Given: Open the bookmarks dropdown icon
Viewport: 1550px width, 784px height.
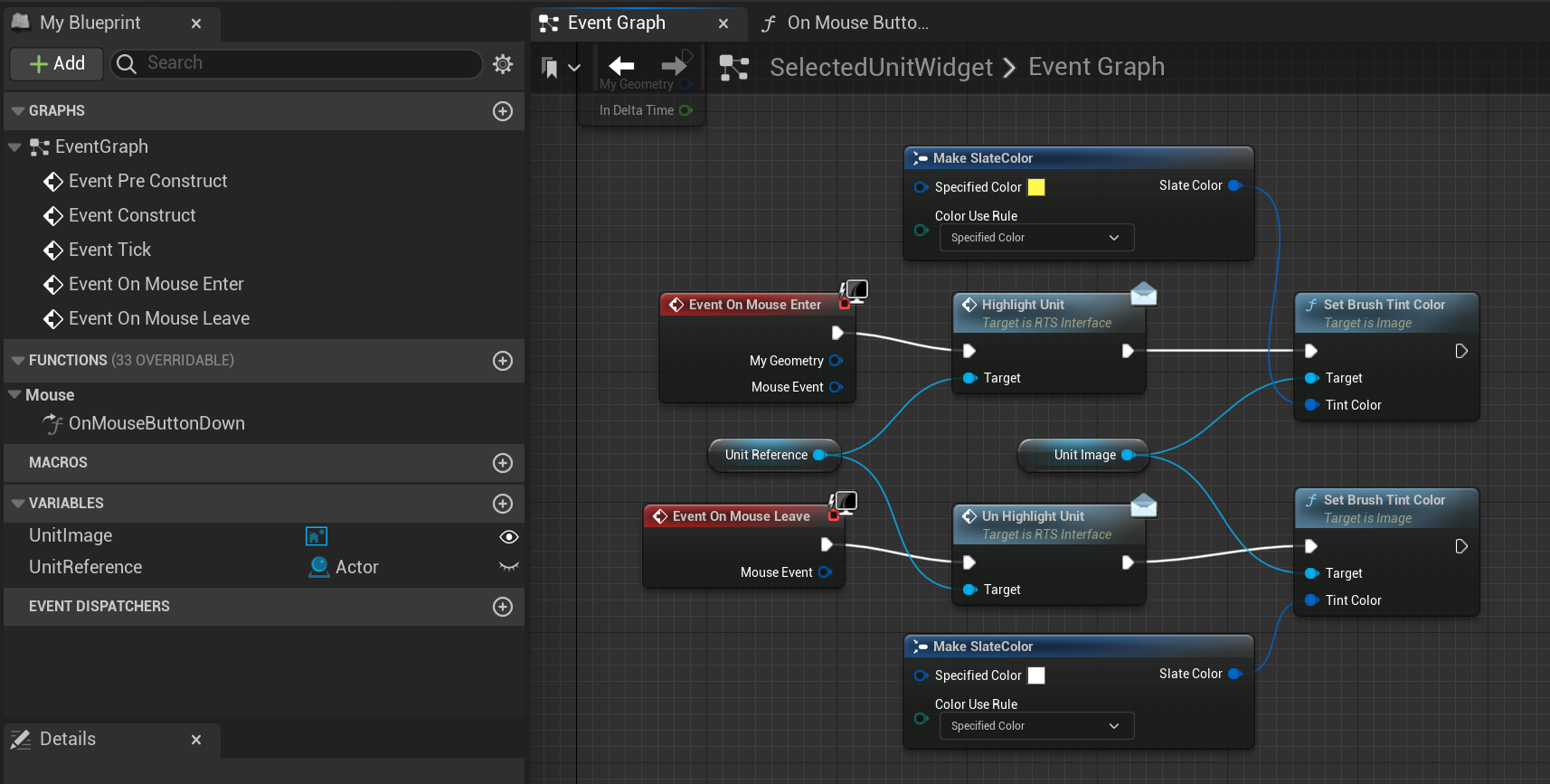Looking at the screenshot, I should coord(560,67).
